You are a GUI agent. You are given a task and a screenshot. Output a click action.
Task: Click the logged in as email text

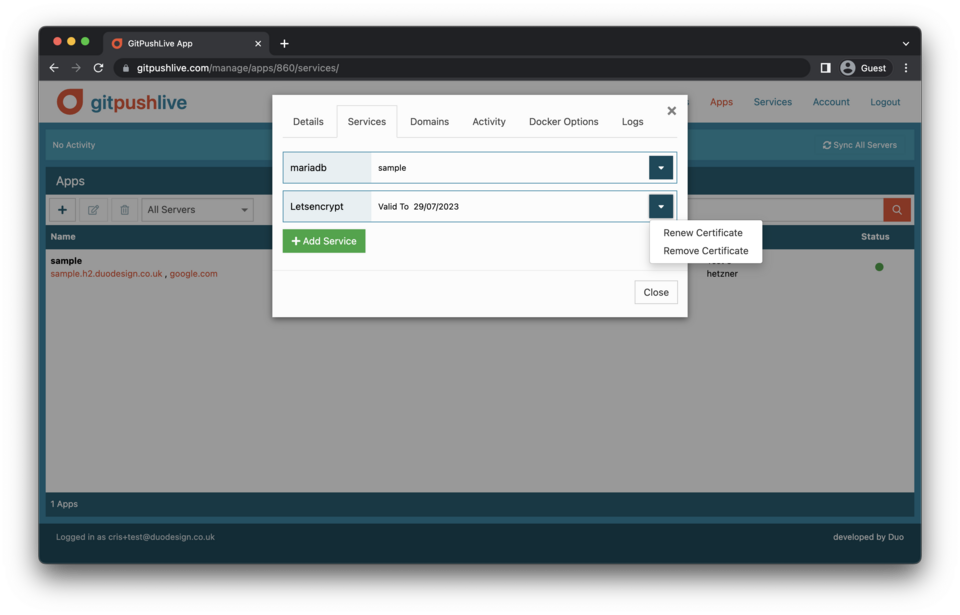pyautogui.click(x=135, y=537)
